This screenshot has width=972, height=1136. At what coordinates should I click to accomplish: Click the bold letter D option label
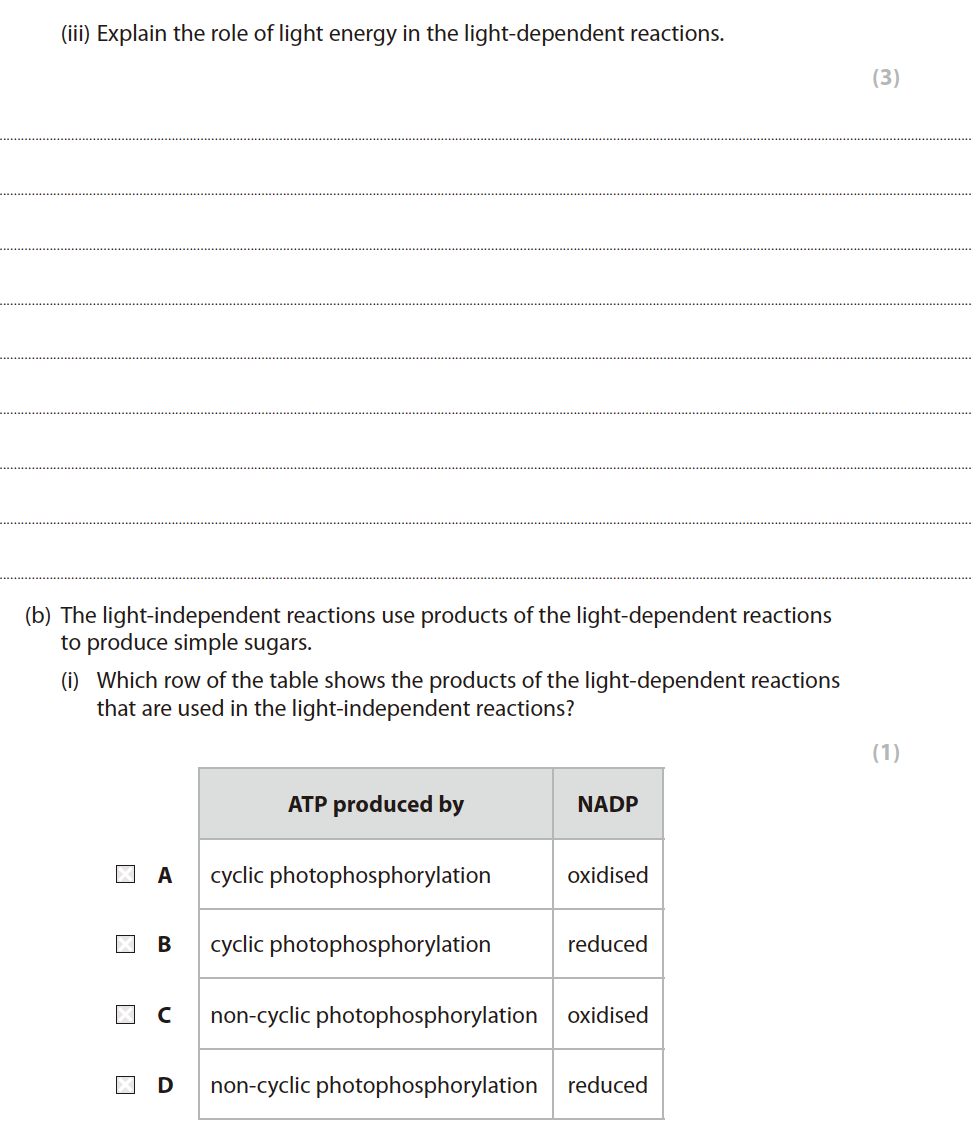coord(165,1085)
